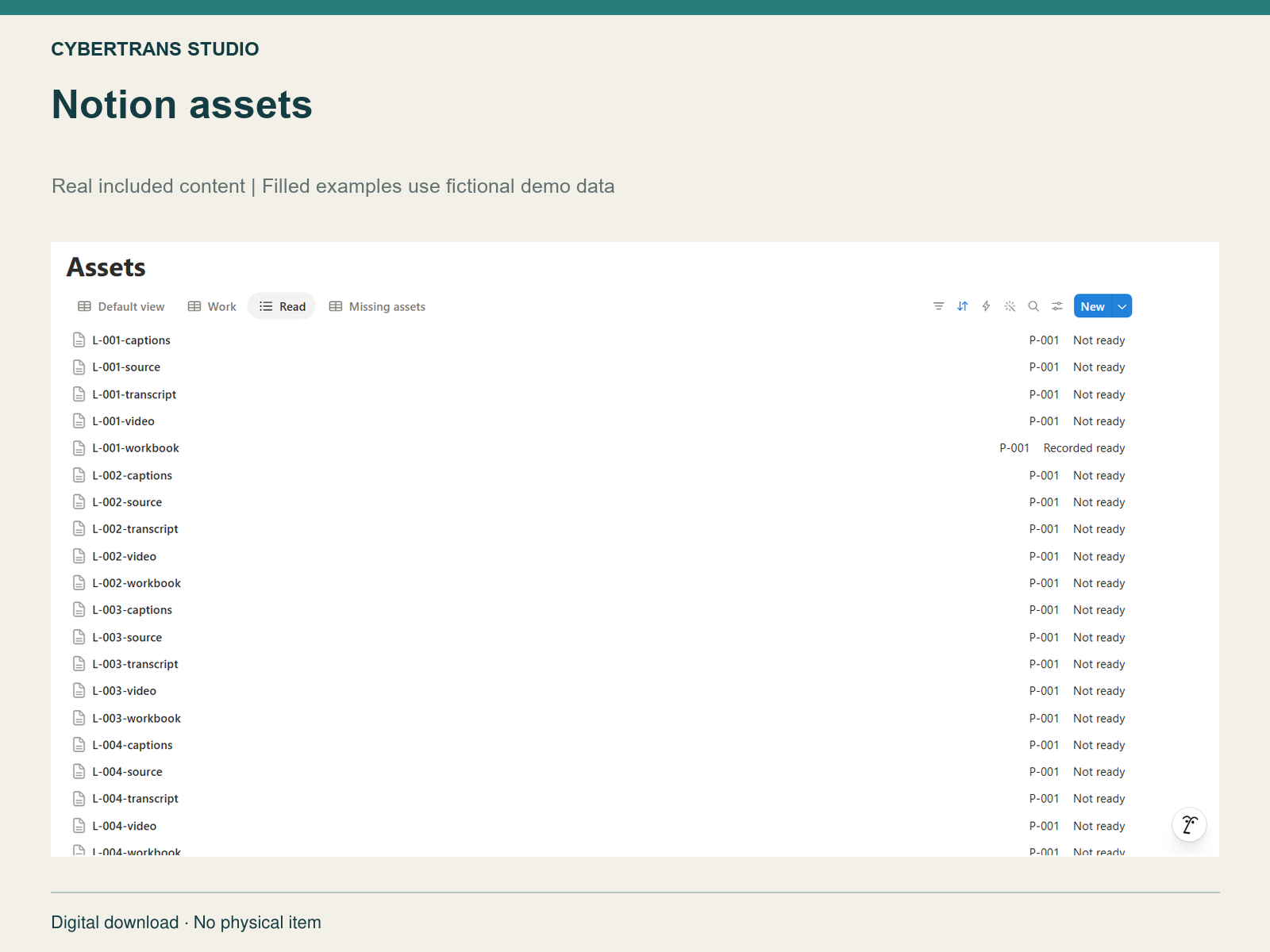This screenshot has height=952, width=1270.
Task: Open the view settings sliders icon
Action: 1057,306
